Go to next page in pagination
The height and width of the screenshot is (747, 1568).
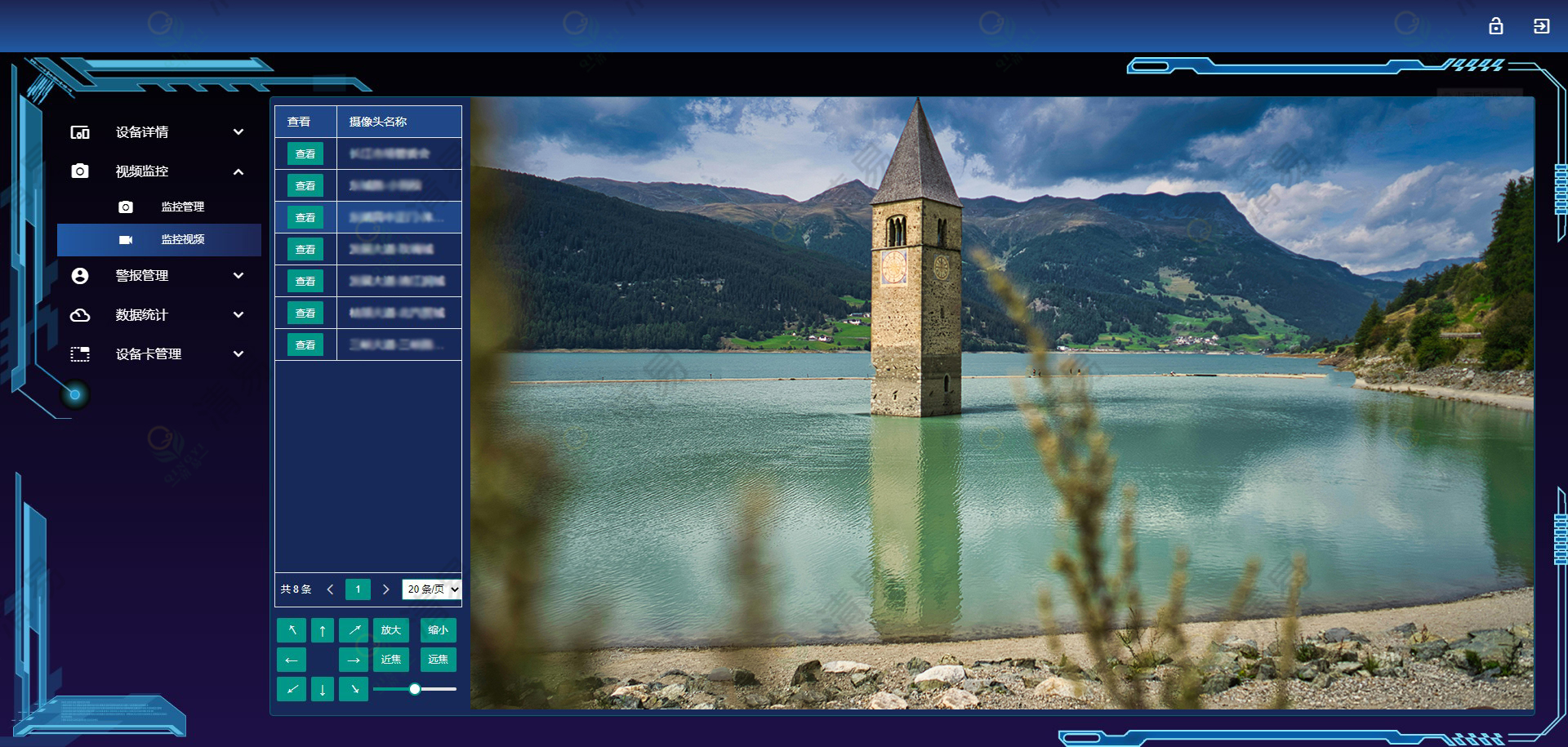point(386,589)
